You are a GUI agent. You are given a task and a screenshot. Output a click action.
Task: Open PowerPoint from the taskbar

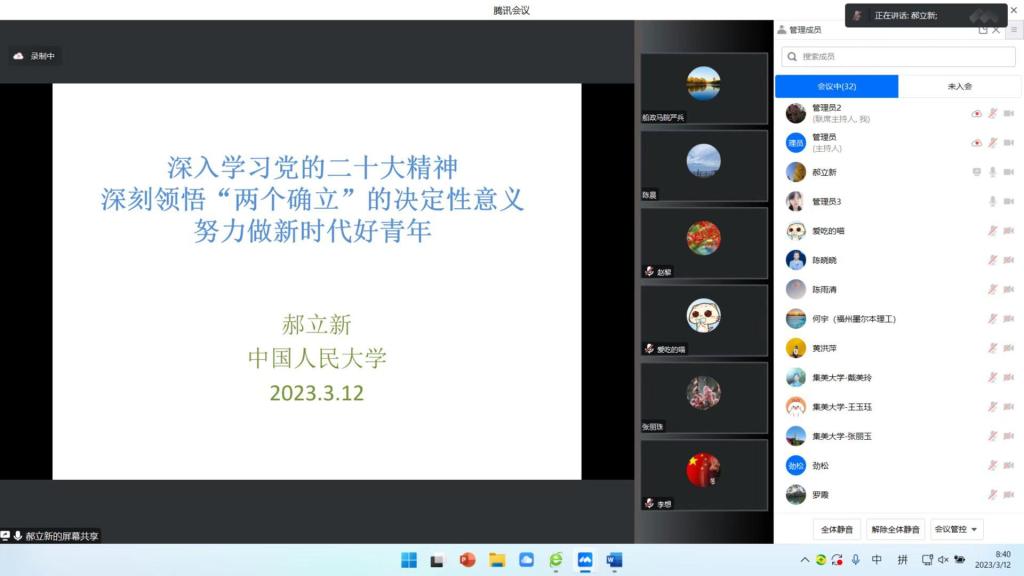(467, 562)
